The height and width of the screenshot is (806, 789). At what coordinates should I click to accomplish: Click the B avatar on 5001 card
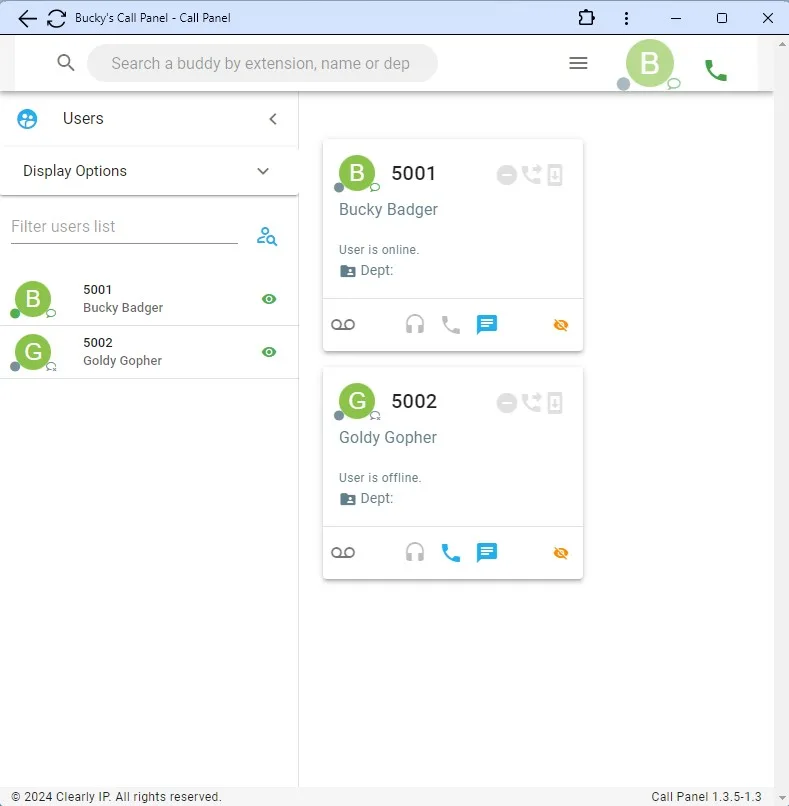(x=357, y=173)
